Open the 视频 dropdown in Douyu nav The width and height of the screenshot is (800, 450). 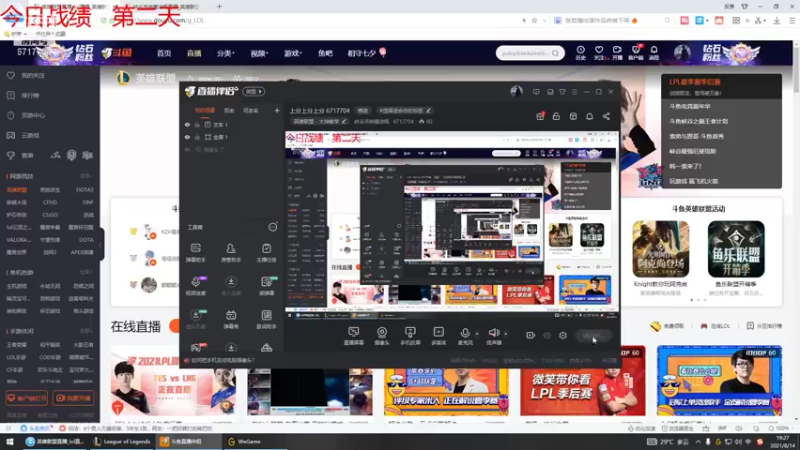coord(259,53)
